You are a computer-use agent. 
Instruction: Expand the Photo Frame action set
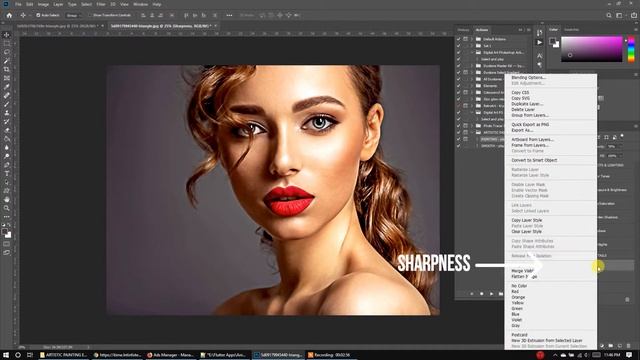[472, 126]
